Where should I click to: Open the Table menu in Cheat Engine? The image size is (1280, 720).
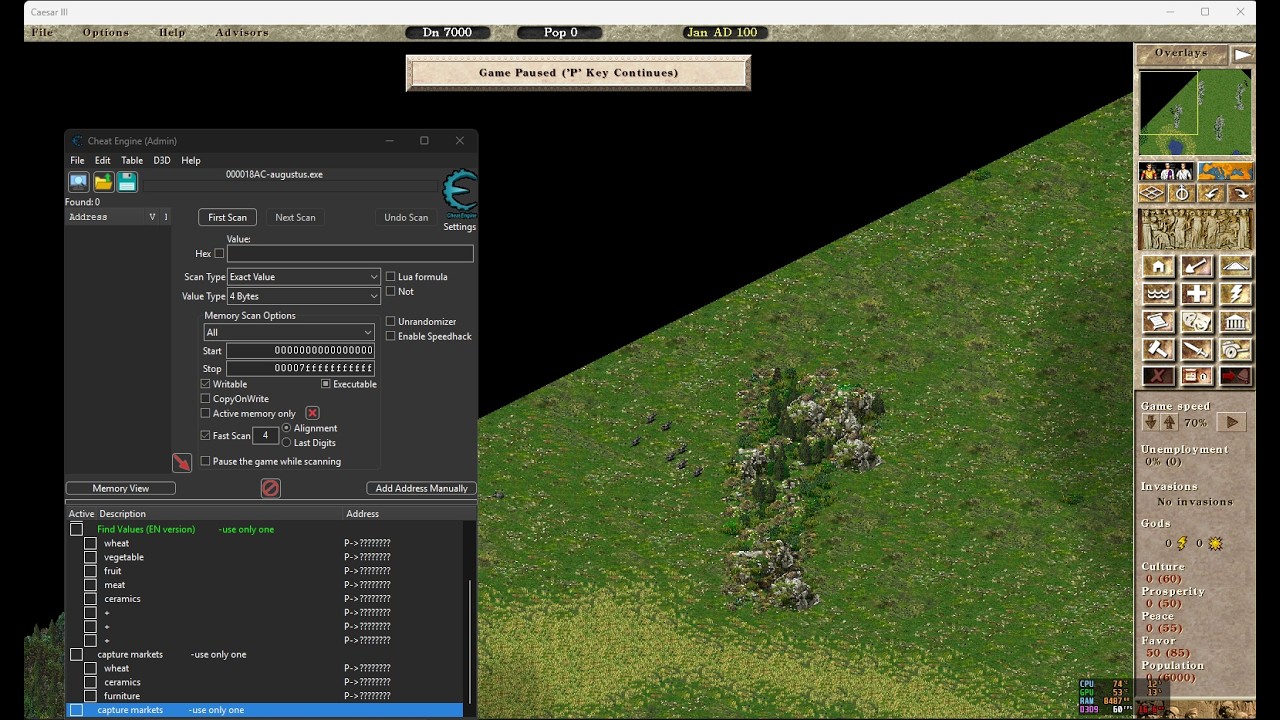pyautogui.click(x=132, y=160)
